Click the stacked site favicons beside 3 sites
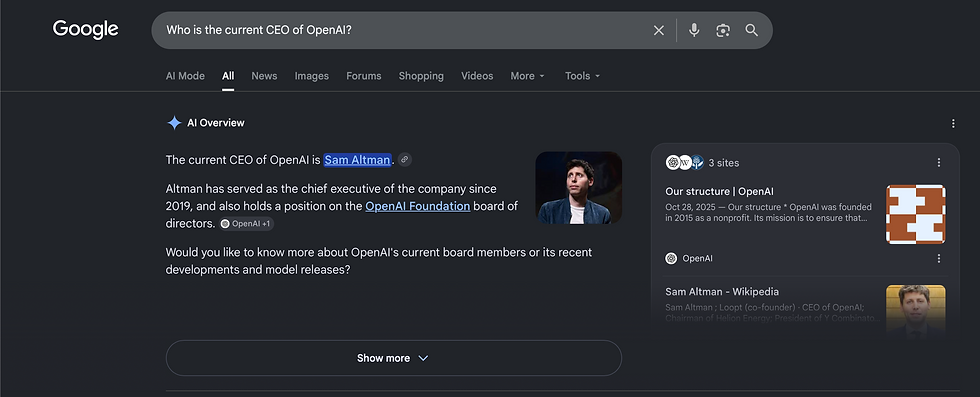This screenshot has height=397, width=980. coord(685,163)
